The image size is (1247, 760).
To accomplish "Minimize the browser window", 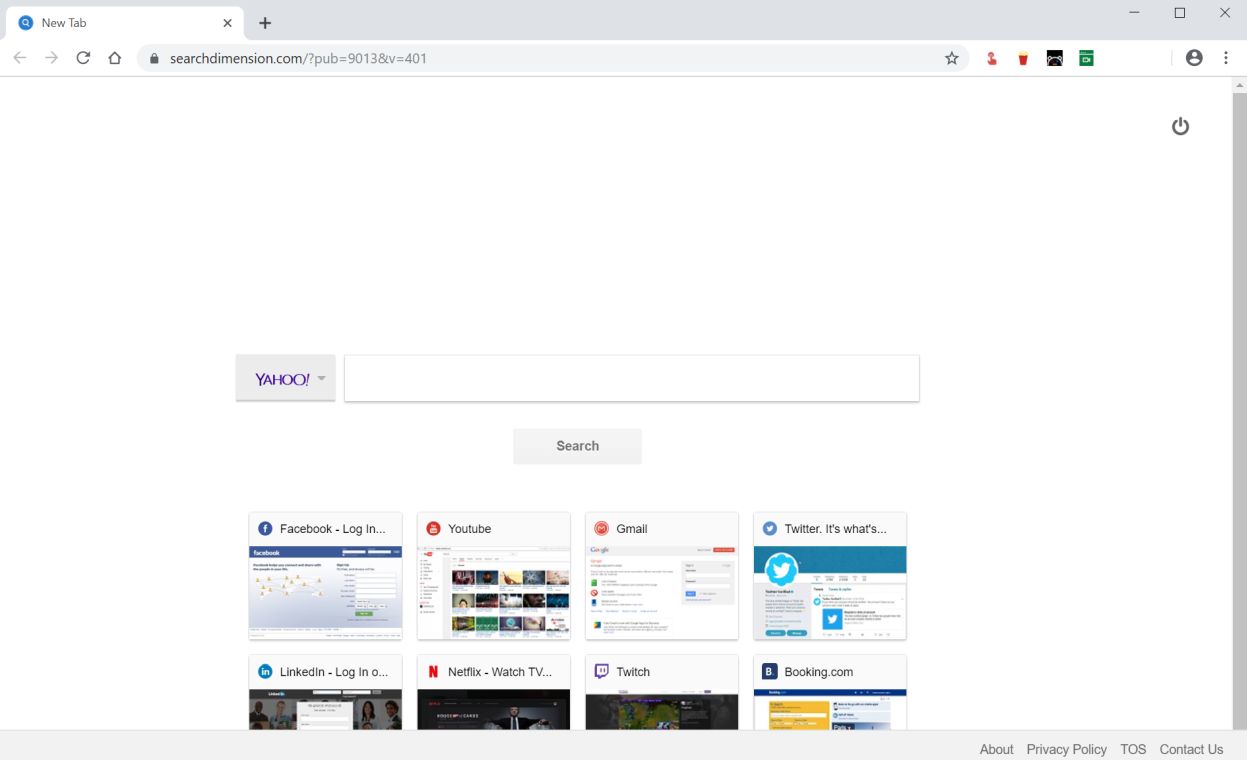I will [1134, 13].
